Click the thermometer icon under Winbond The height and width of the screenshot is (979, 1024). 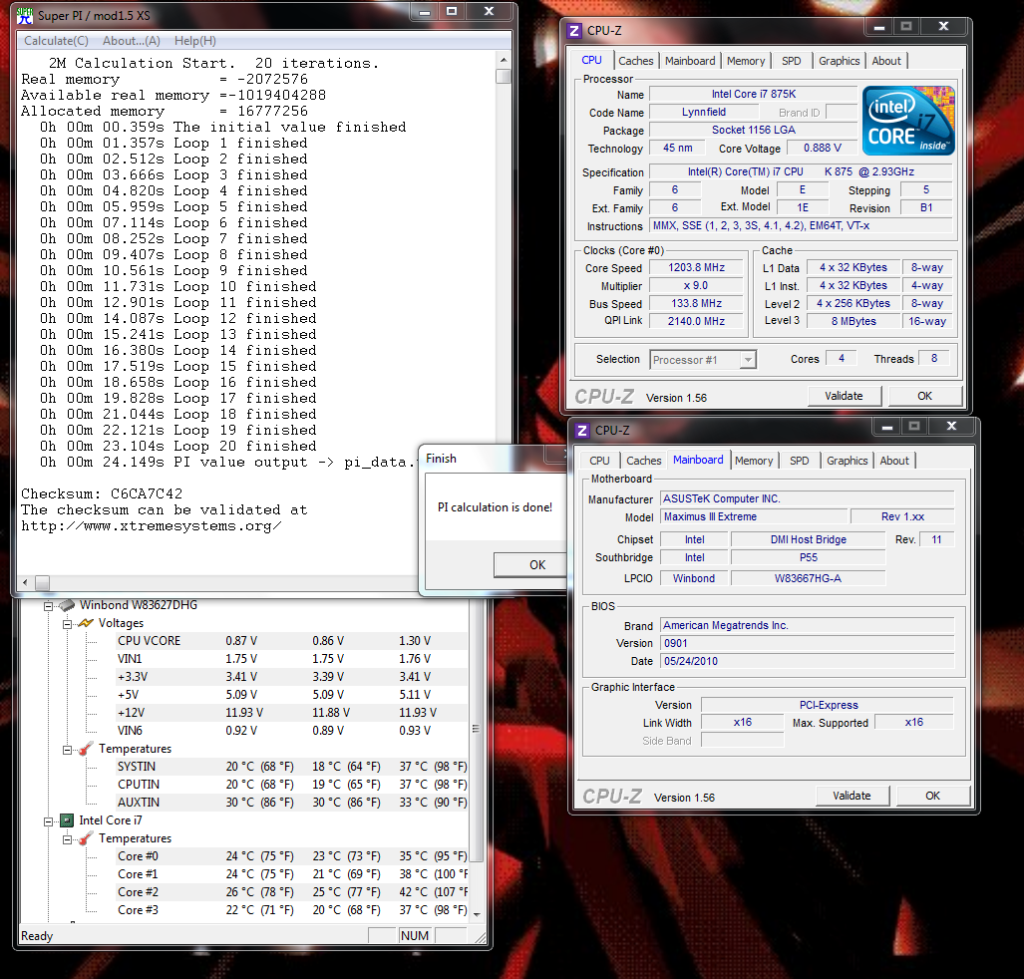(86, 749)
